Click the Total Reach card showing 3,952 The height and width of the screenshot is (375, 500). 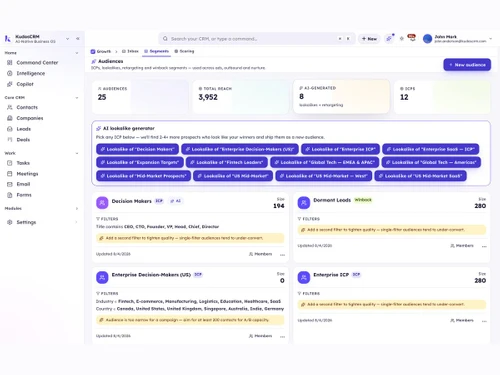tap(241, 97)
